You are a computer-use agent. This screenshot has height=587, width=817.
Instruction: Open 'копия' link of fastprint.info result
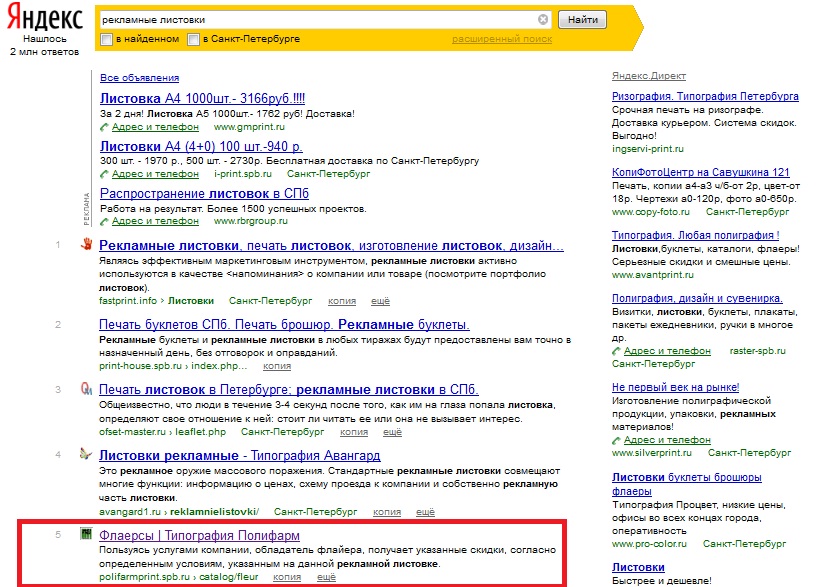point(342,301)
